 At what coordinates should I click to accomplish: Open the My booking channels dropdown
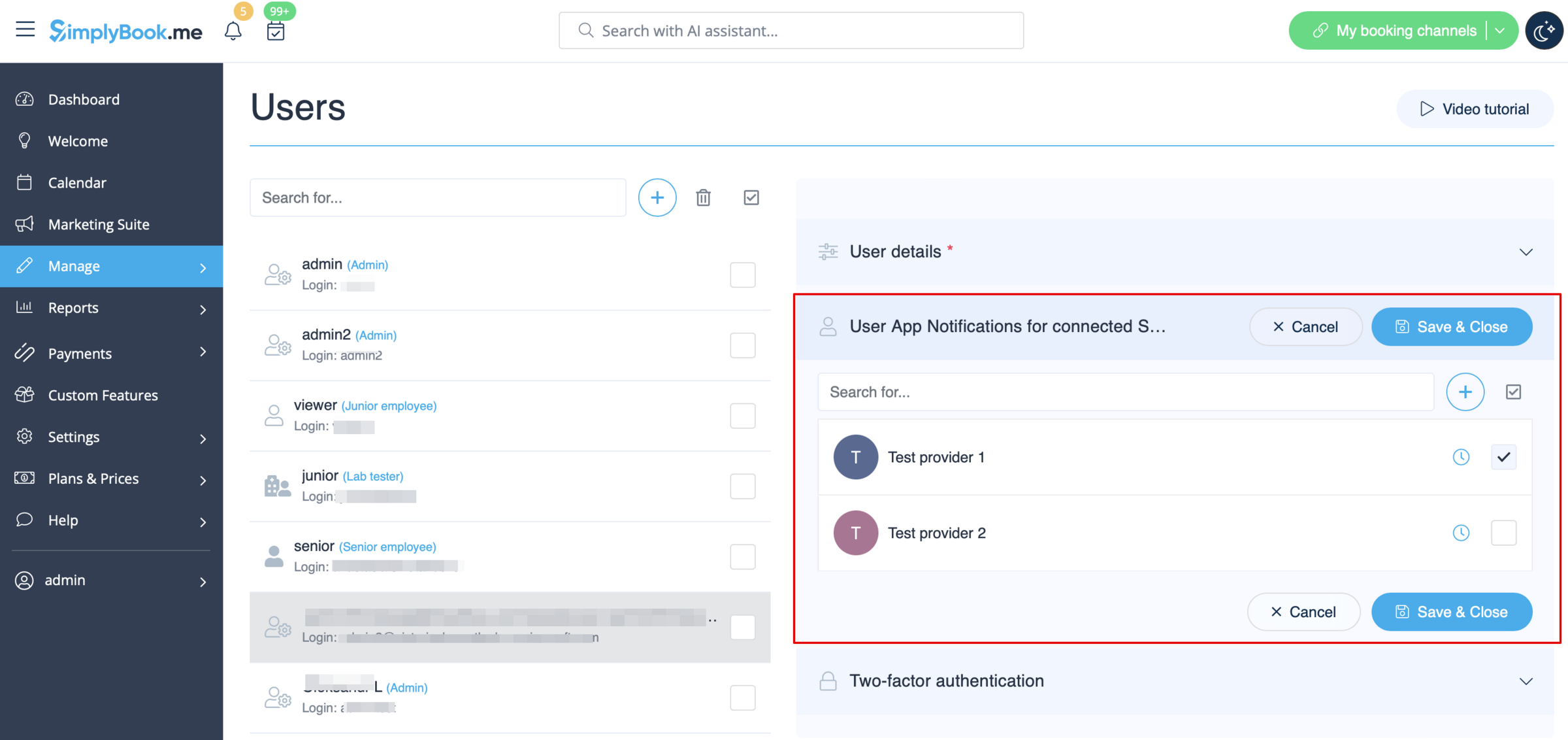tap(1501, 30)
